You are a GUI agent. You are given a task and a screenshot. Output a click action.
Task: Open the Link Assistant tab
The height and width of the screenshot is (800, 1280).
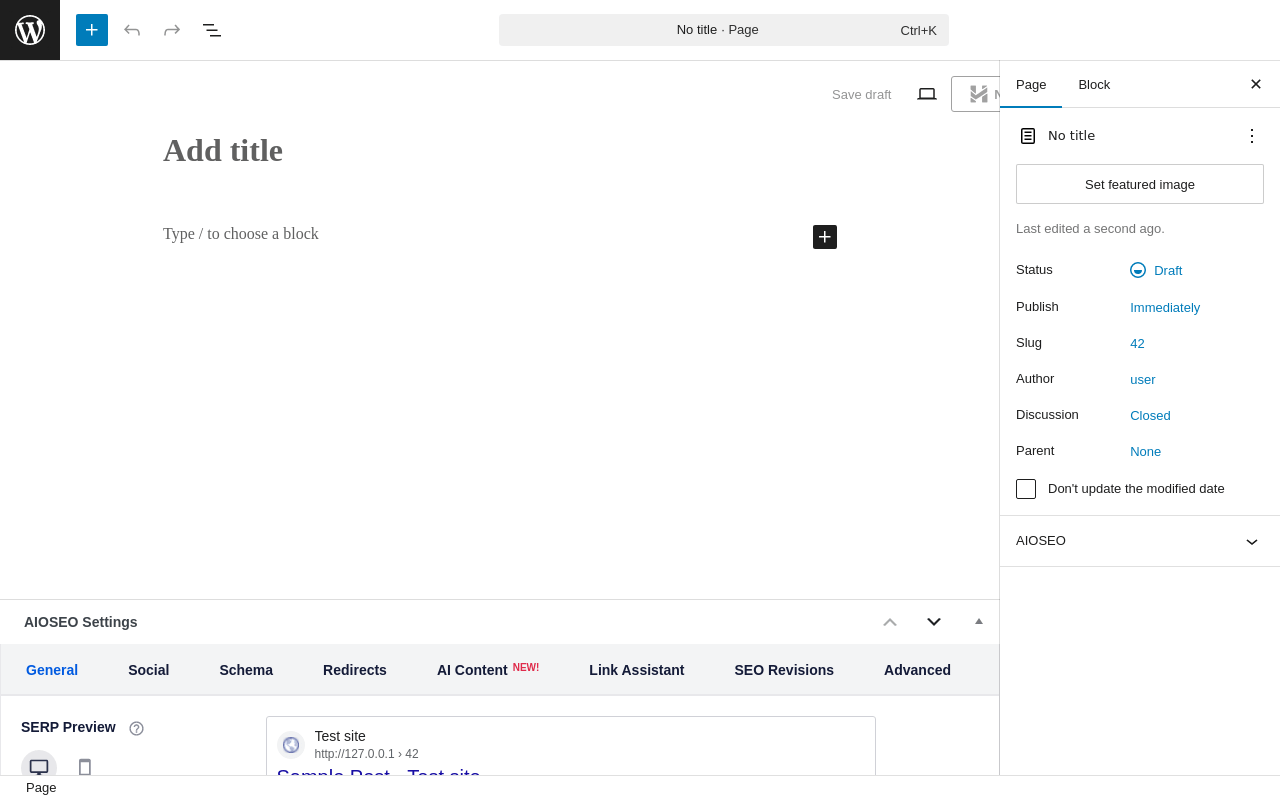(637, 670)
